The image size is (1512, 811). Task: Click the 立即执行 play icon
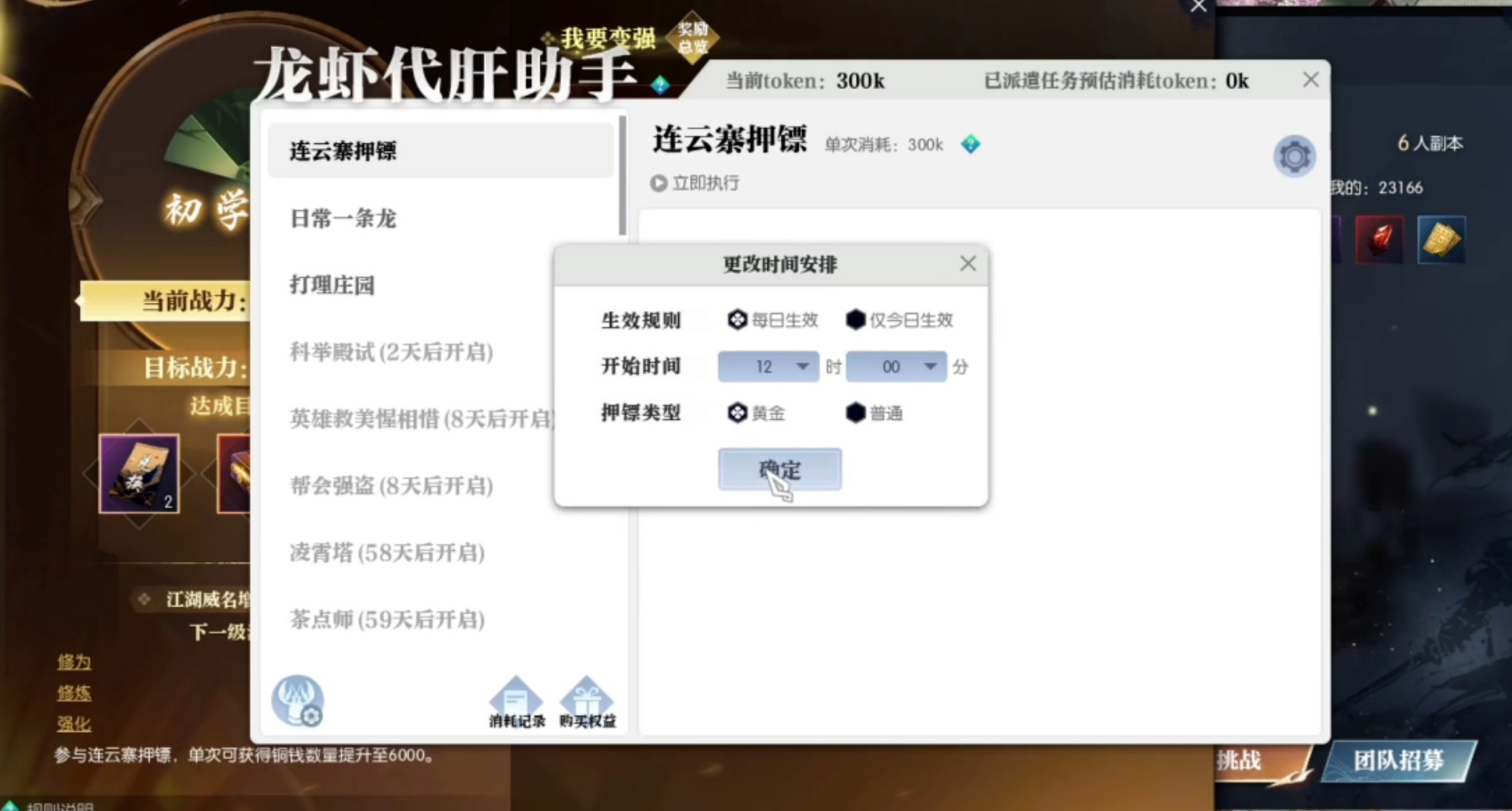tap(659, 183)
